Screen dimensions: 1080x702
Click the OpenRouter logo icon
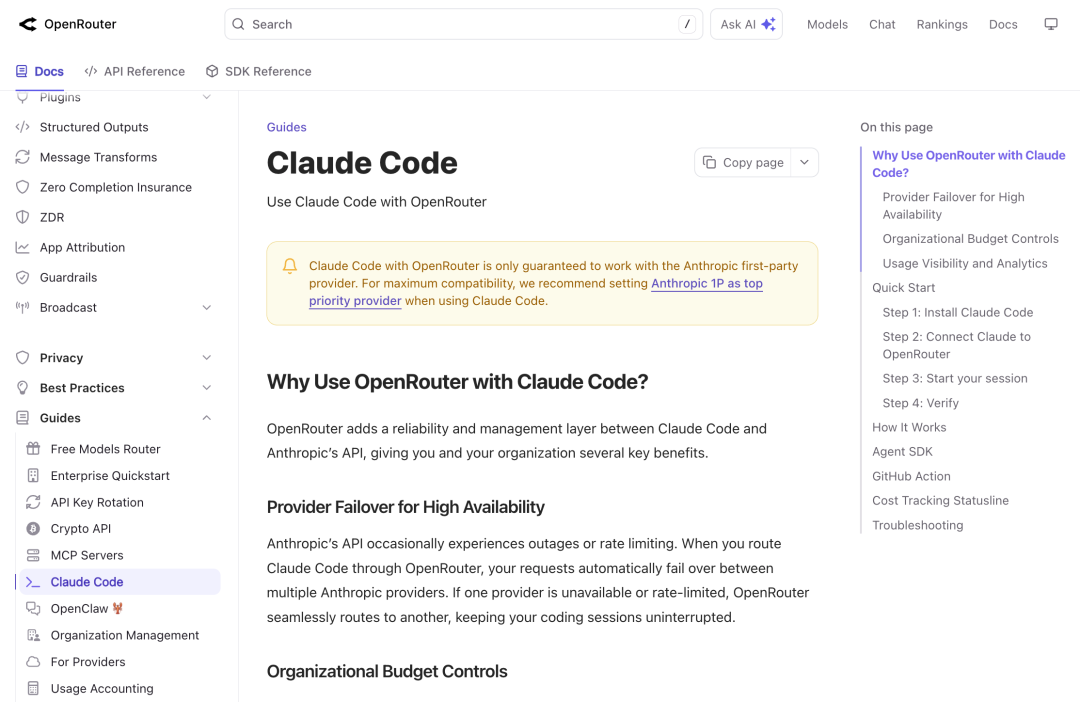(28, 24)
